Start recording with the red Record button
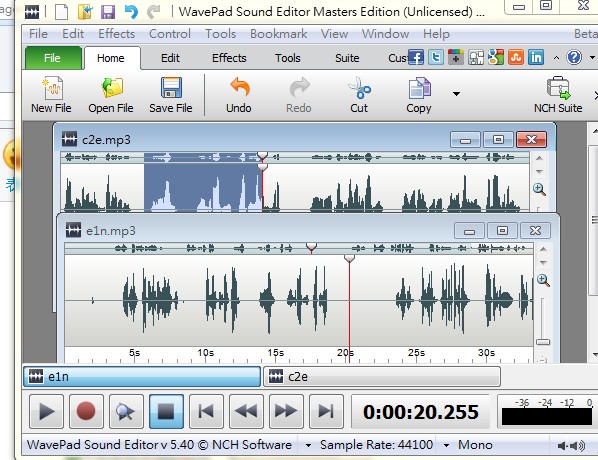 86,412
